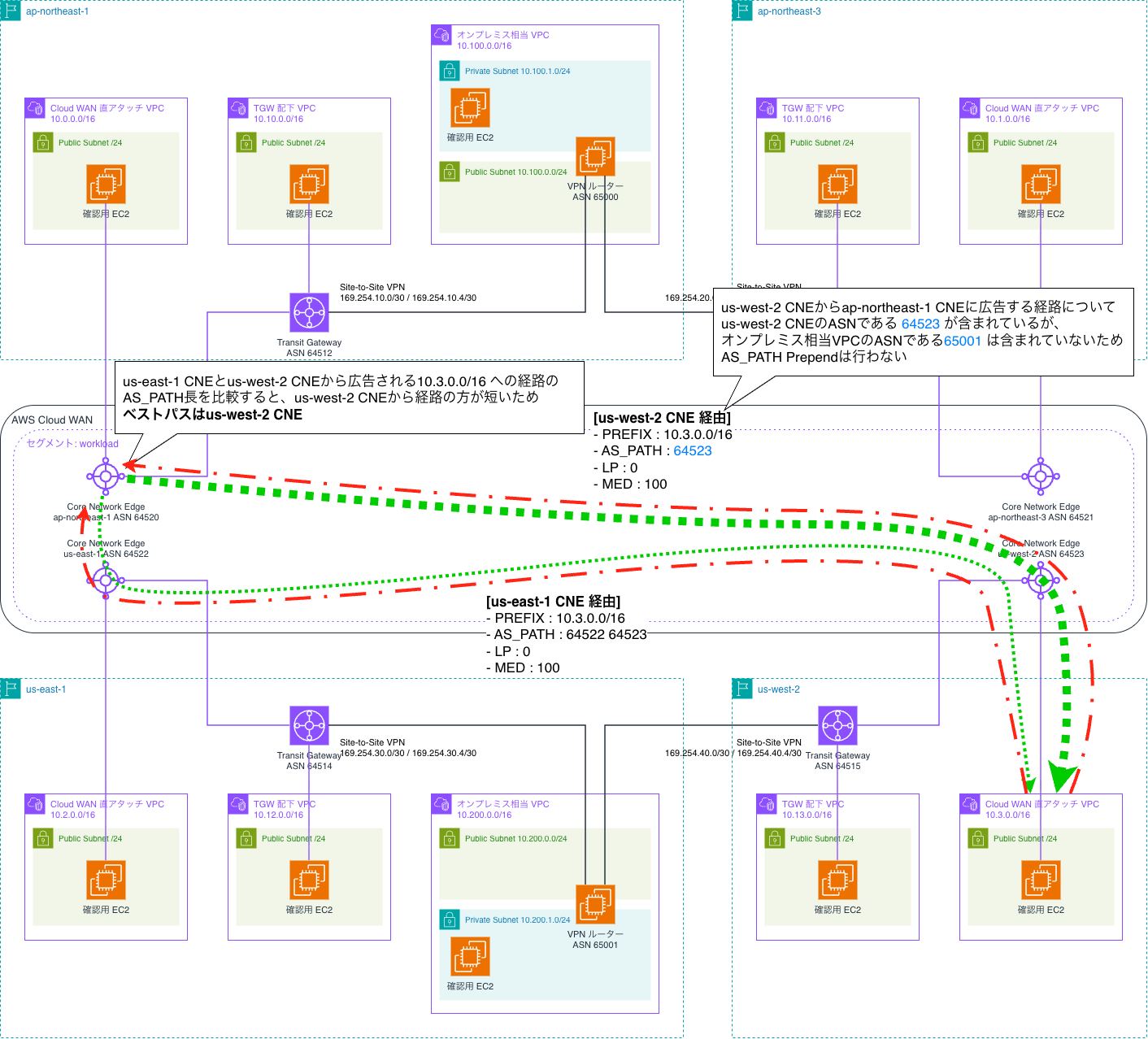Click the '- AS_PATH : 64523' line

point(653,450)
